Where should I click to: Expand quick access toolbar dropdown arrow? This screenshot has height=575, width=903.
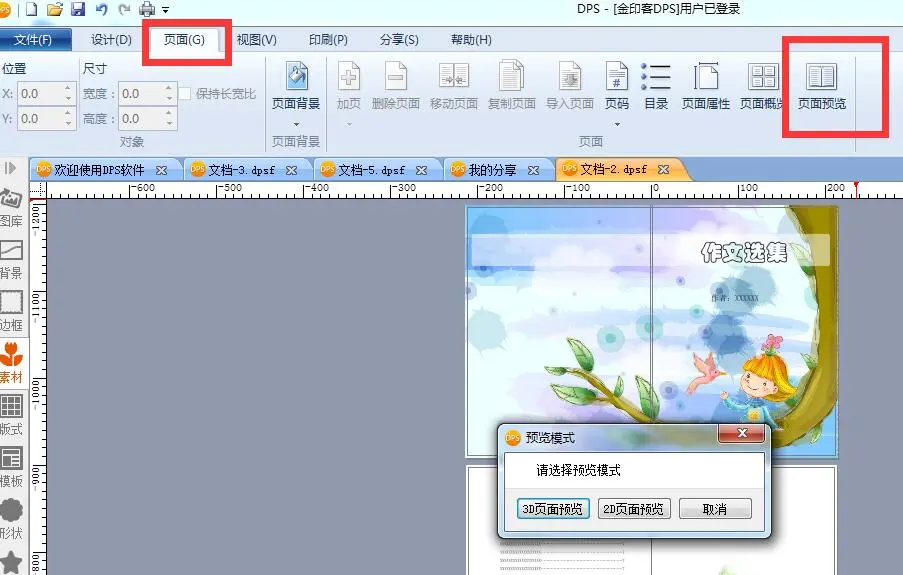(165, 10)
